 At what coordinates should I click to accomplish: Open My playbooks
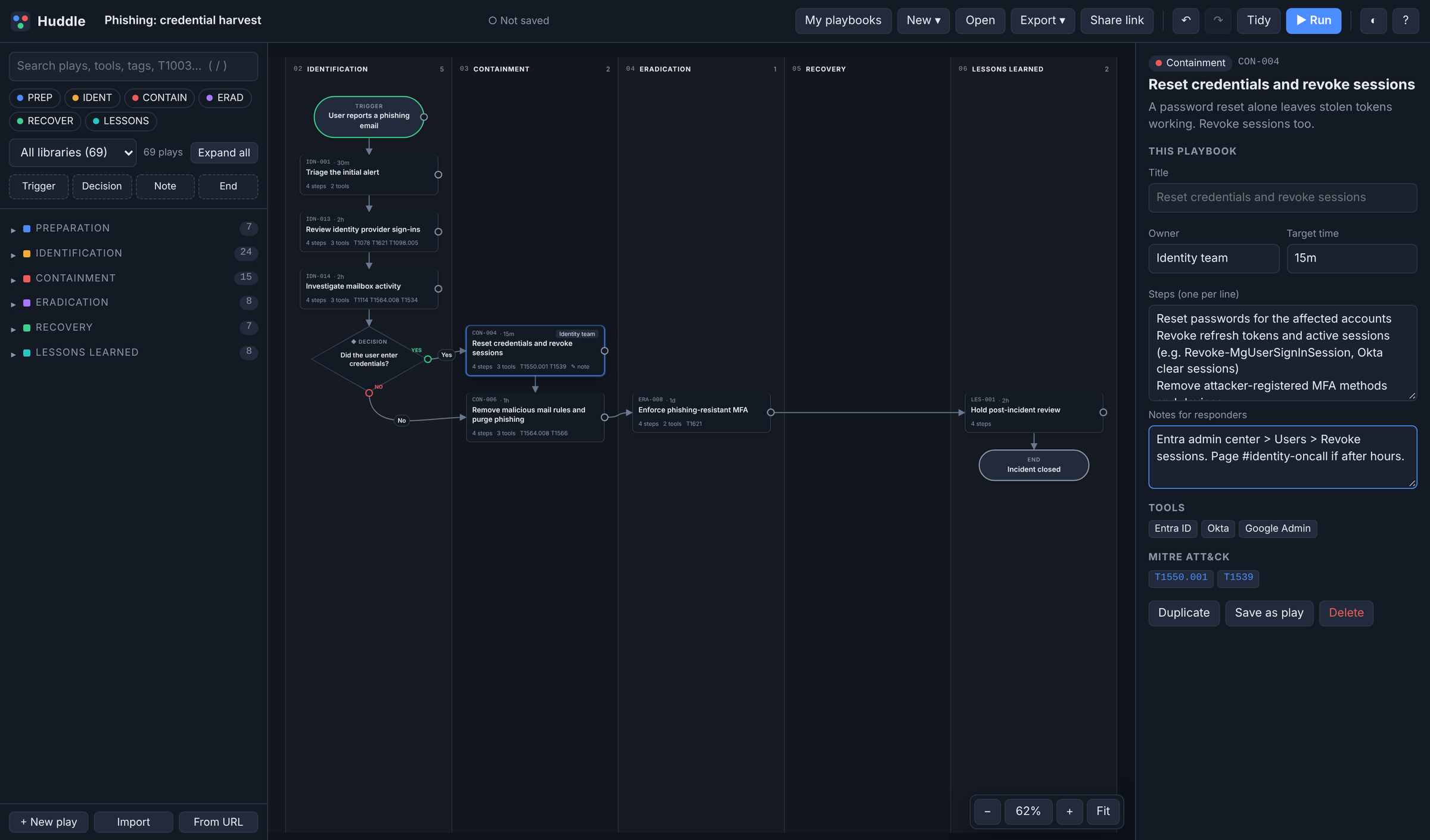[843, 21]
